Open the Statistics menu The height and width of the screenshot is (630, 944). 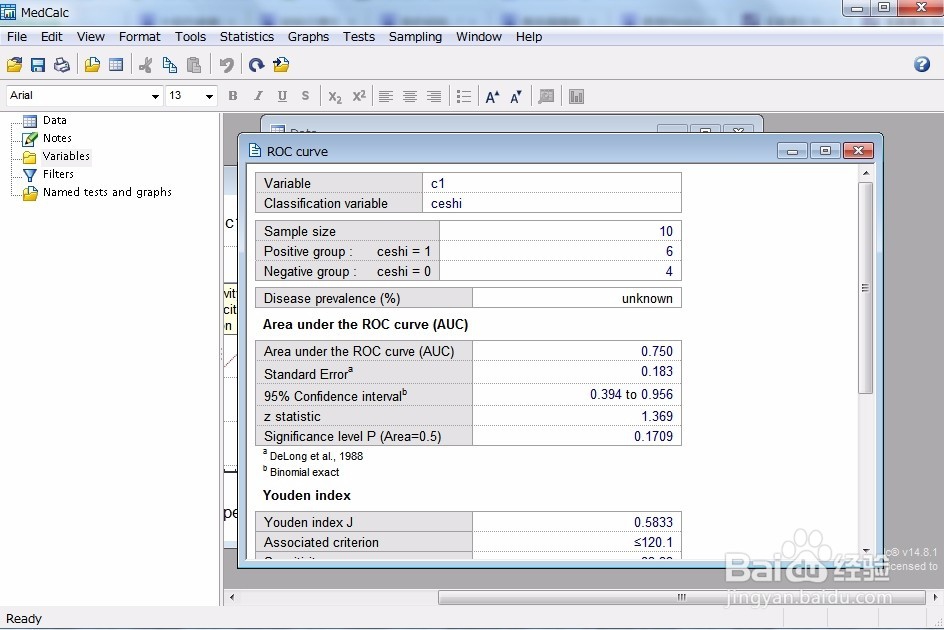click(x=247, y=37)
